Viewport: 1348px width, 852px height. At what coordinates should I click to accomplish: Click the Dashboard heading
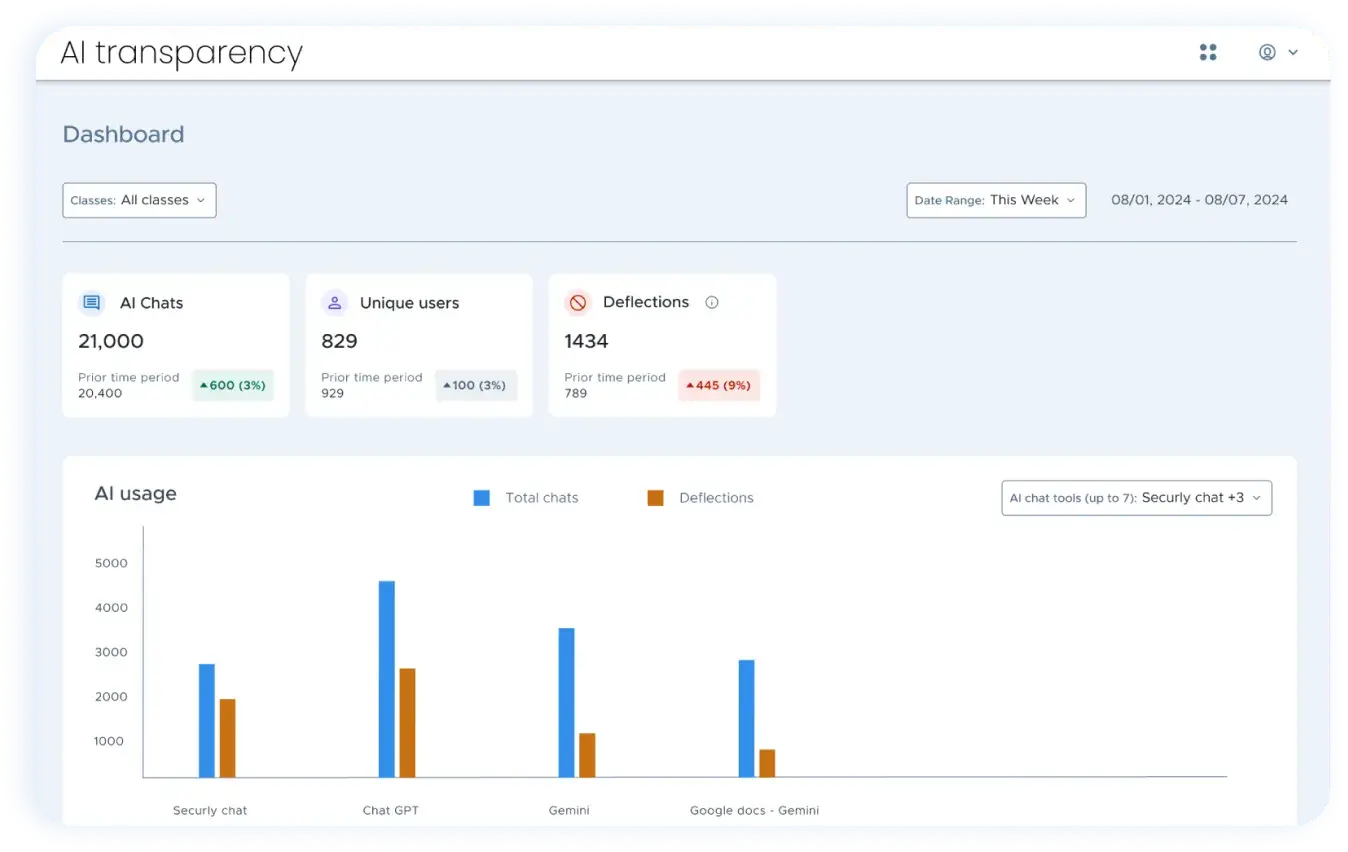tap(123, 133)
